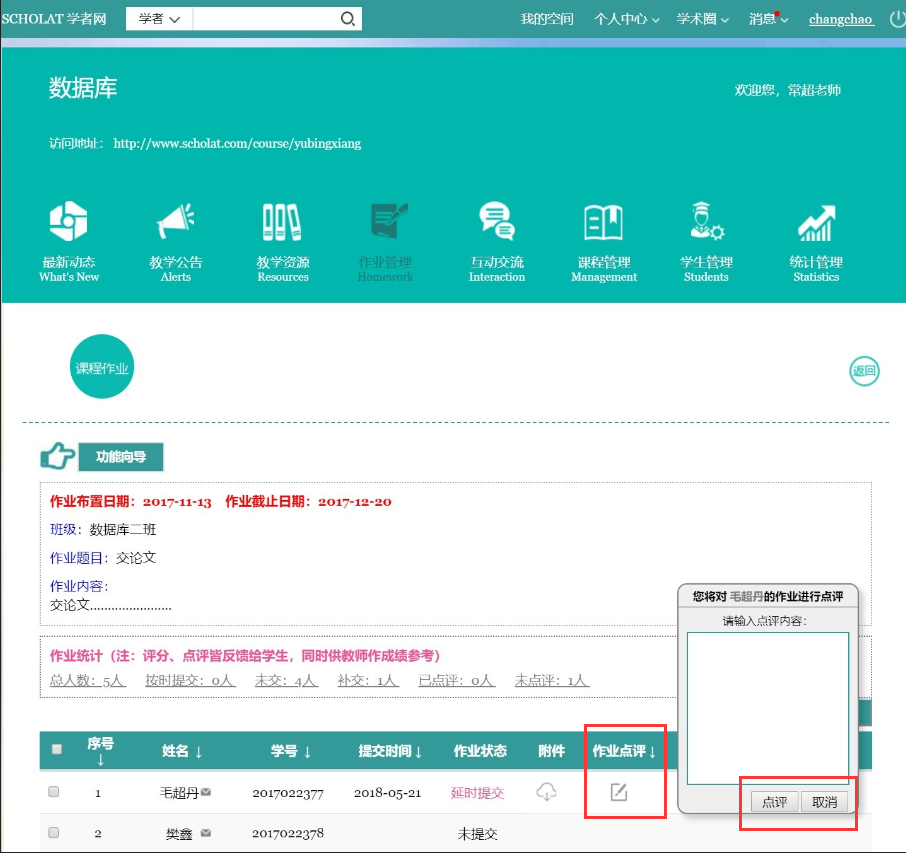Open the Management course menu item
906x853 pixels.
point(603,240)
